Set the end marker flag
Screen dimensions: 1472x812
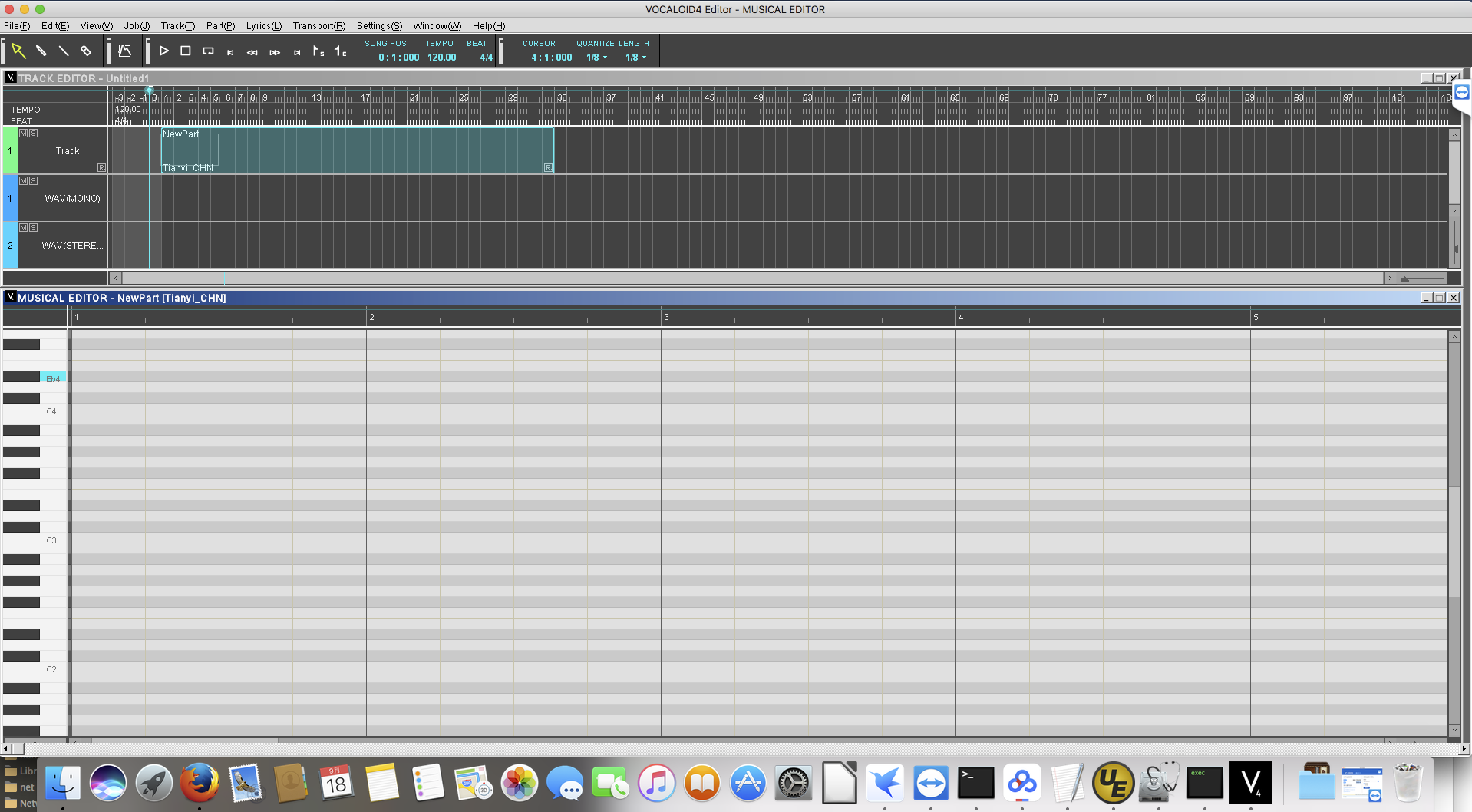pyautogui.click(x=341, y=51)
